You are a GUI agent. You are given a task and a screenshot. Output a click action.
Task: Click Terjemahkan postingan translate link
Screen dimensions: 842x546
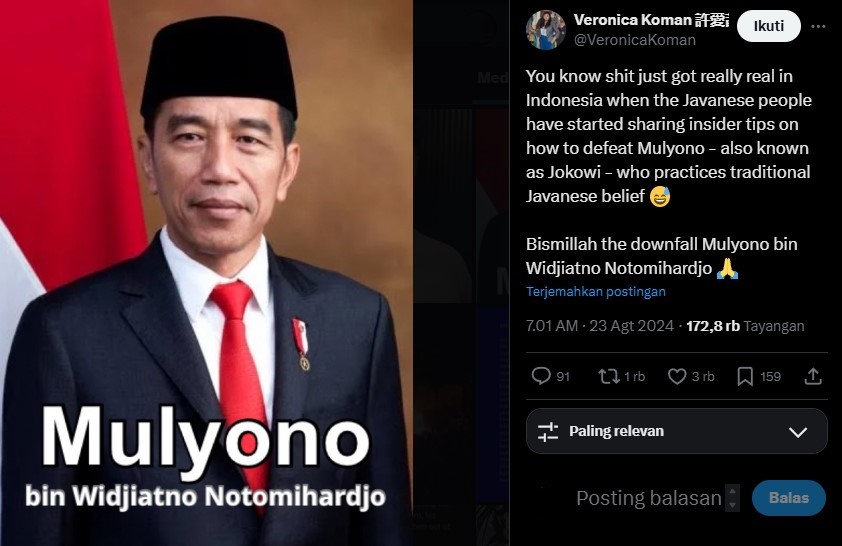[x=596, y=292]
